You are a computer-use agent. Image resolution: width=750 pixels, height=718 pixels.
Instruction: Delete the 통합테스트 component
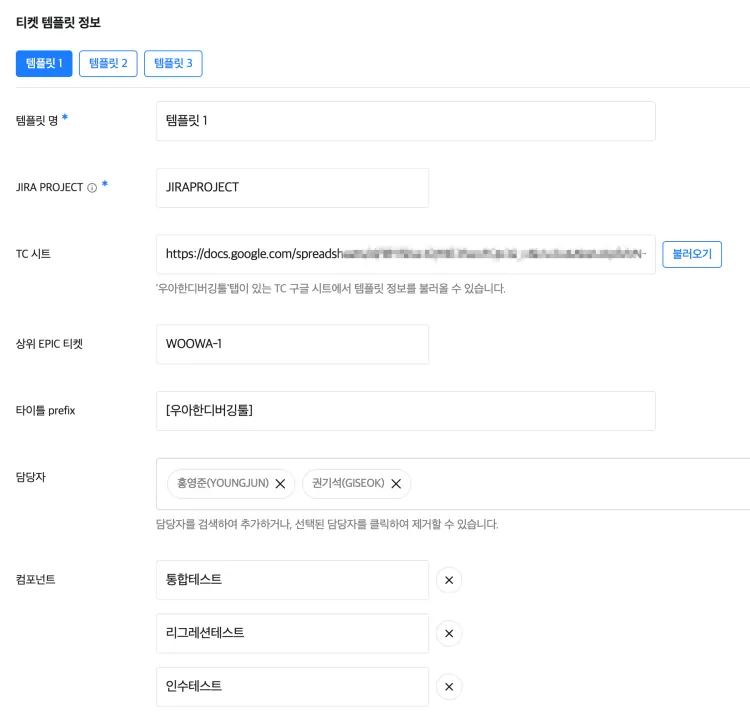point(449,580)
